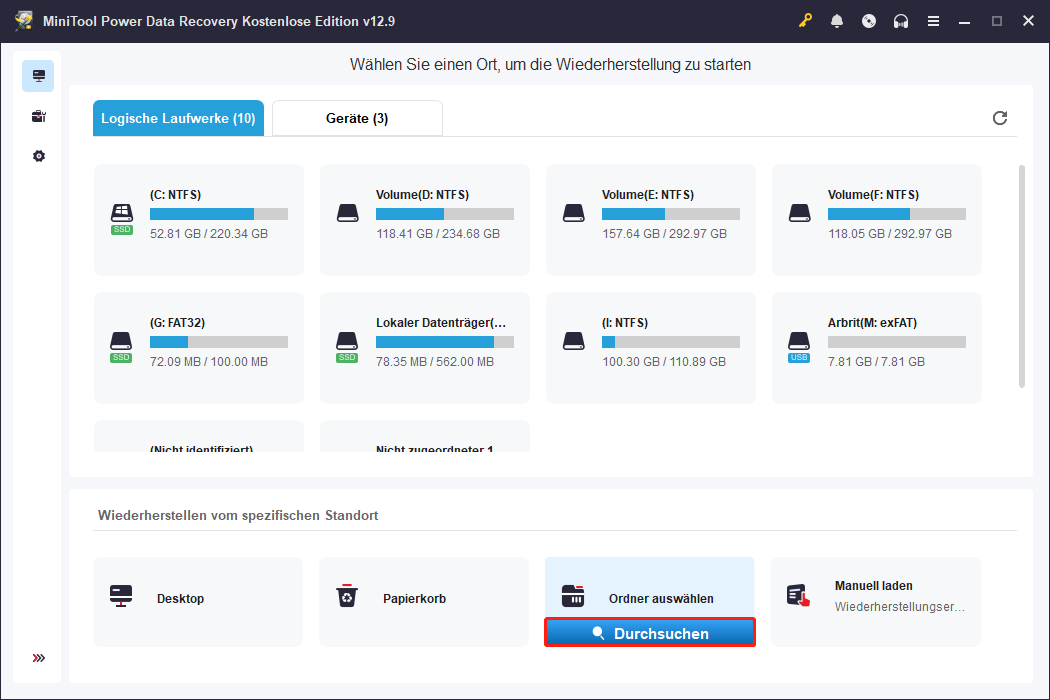Screen dimensions: 1050x700
Task: Select Volume(D: NTFS) label
Action: click(423, 195)
